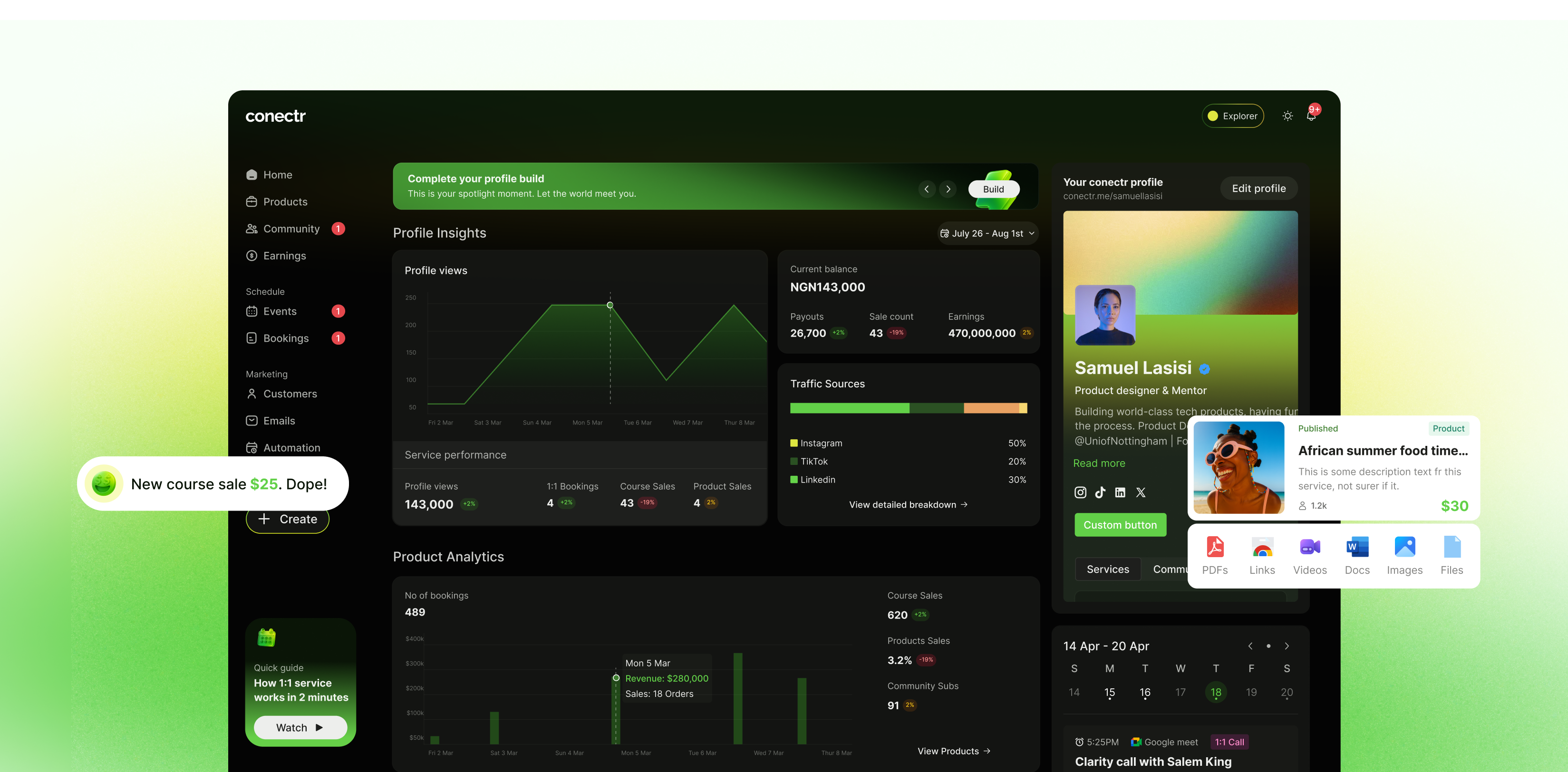Image resolution: width=1568 pixels, height=772 pixels.
Task: Click the Google meet icon on the event
Action: pyautogui.click(x=1136, y=742)
